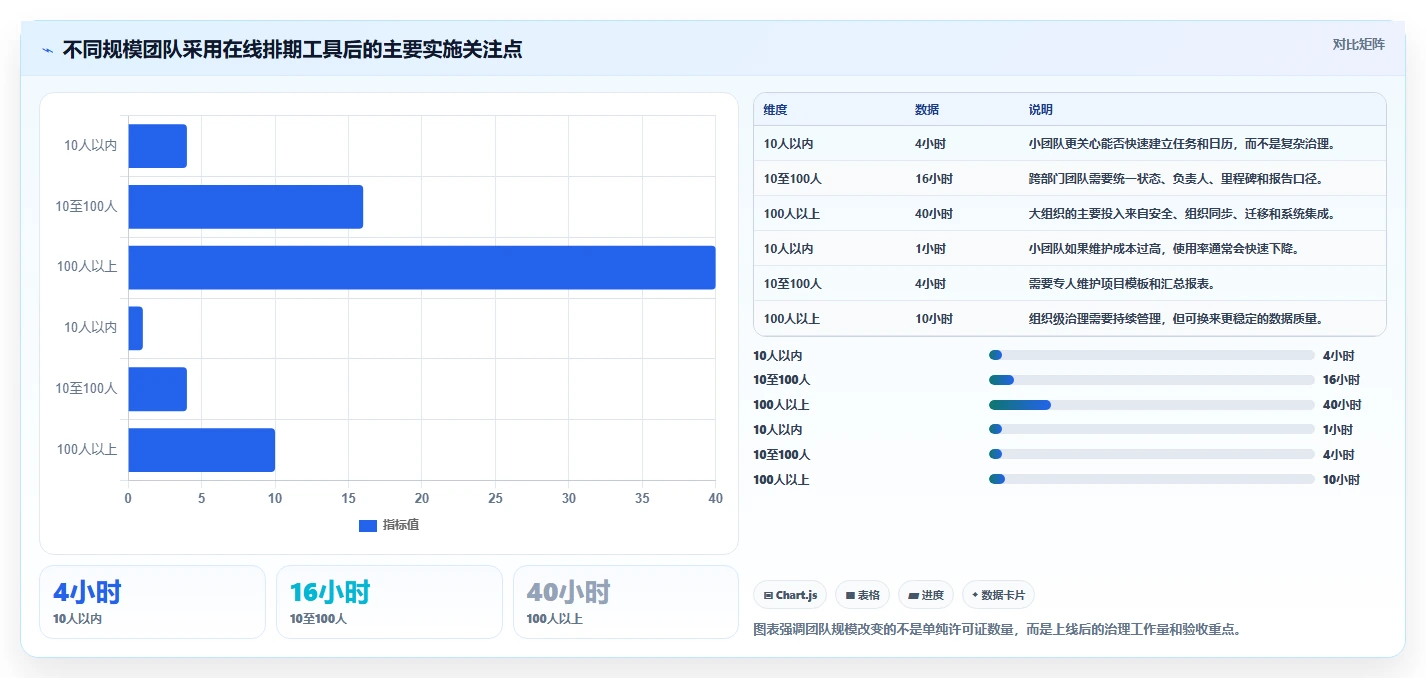
Task: Click the chart bar reaching 40
Action: point(421,267)
